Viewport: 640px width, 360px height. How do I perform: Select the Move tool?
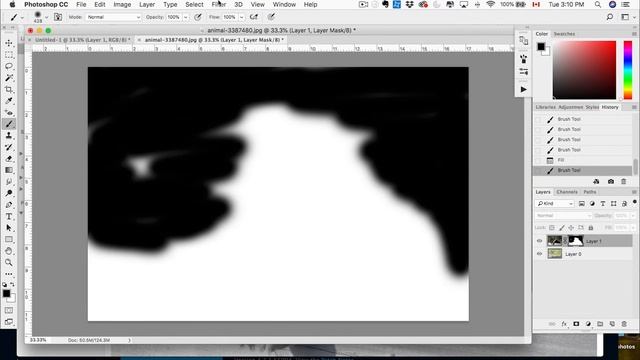pyautogui.click(x=9, y=43)
